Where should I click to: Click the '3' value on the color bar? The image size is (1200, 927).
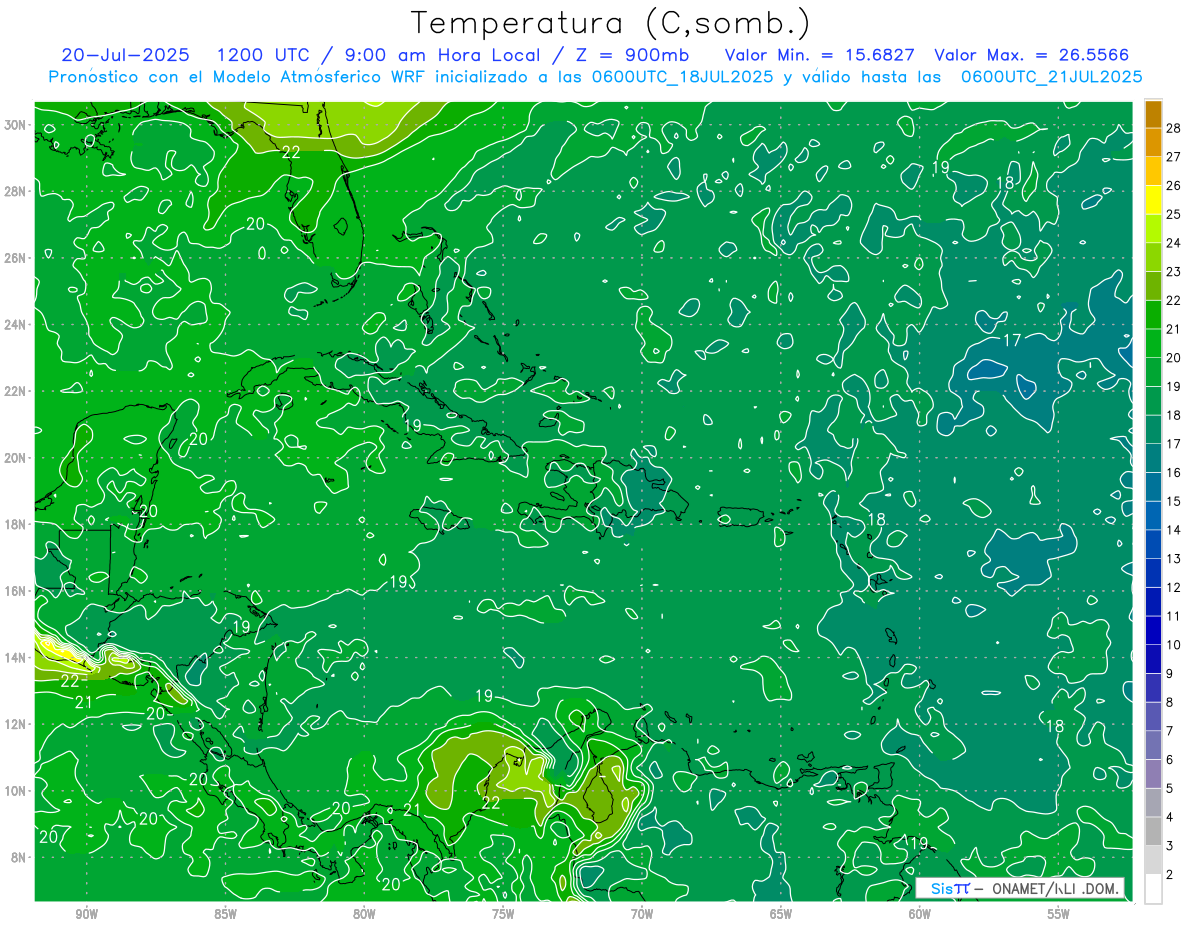tap(1170, 845)
